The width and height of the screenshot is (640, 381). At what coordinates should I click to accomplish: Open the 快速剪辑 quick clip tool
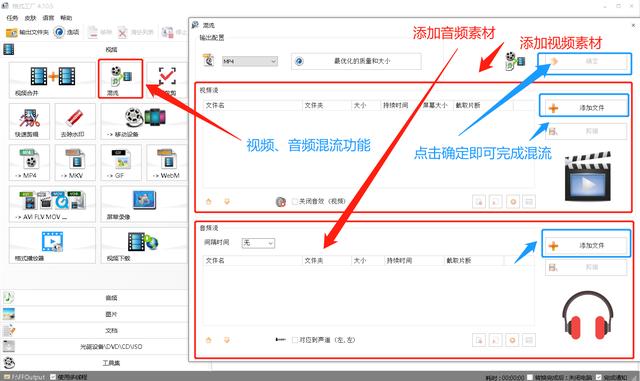coord(29,121)
